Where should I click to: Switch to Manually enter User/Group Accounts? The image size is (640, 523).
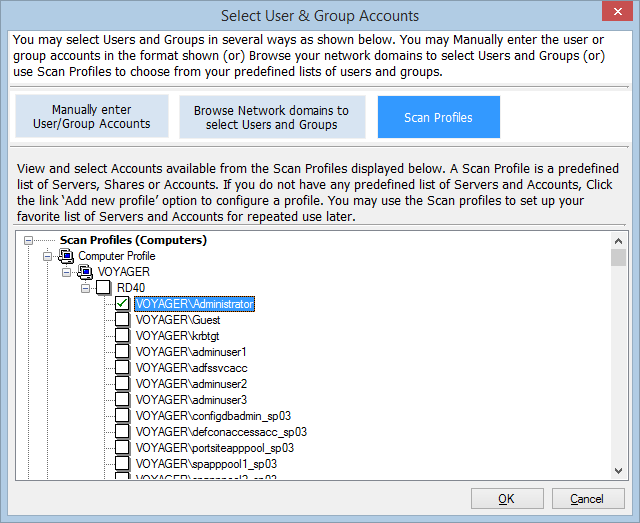coord(92,117)
